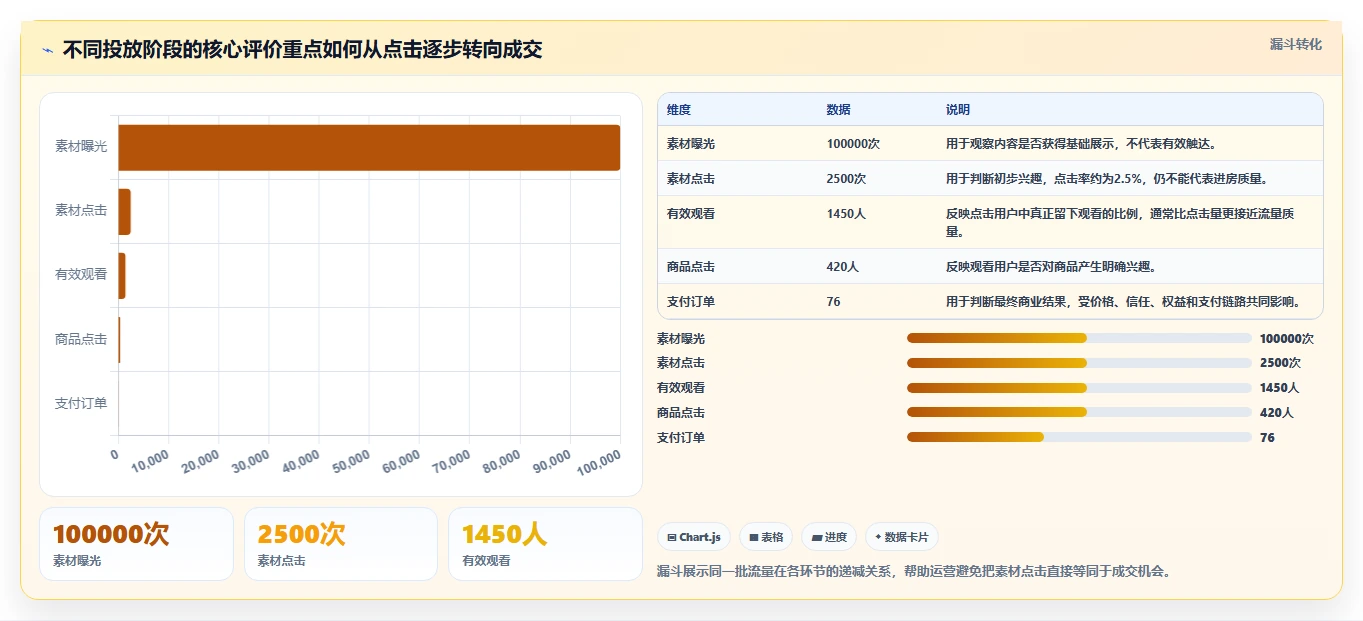1363x621 pixels.
Task: Click the 素材曝光 label in progress list
Action: (x=681, y=339)
